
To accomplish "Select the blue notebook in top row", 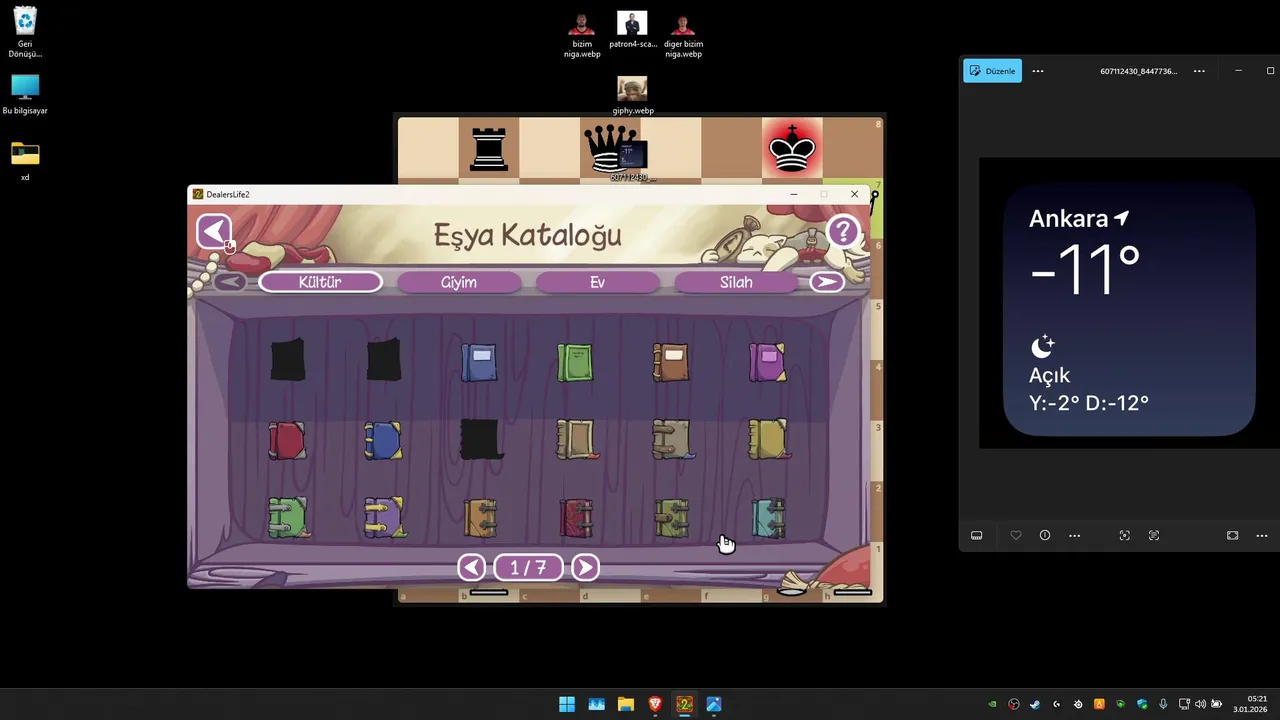I will tap(479, 362).
